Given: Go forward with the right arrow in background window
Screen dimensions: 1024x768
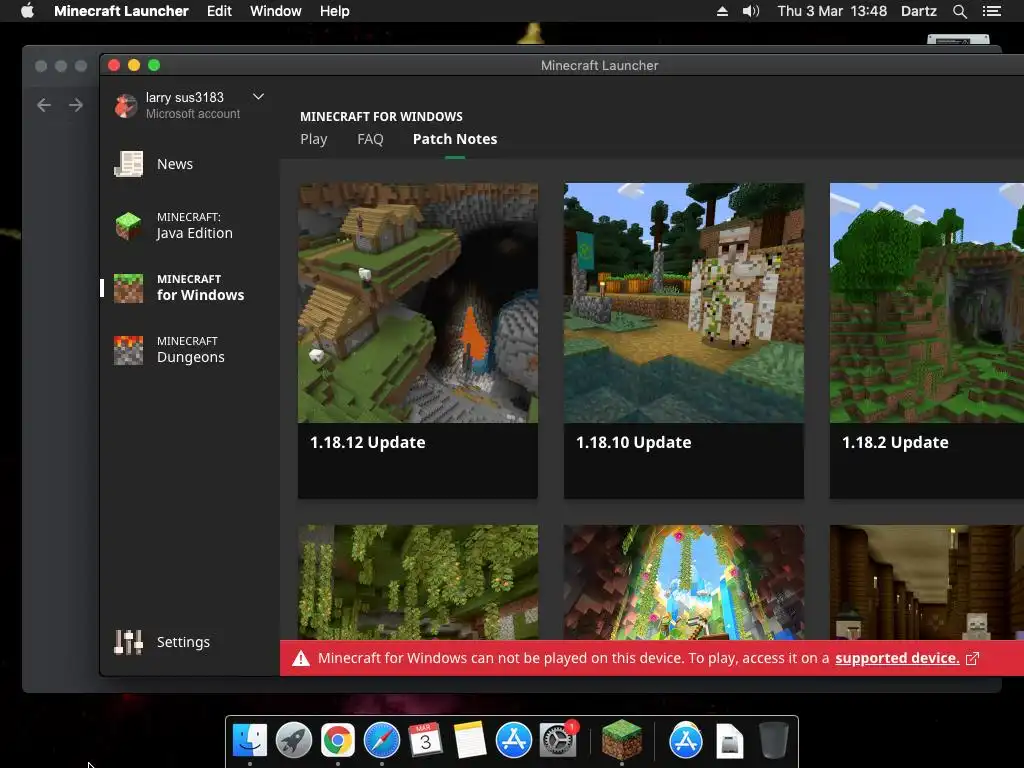Looking at the screenshot, I should [x=76, y=105].
